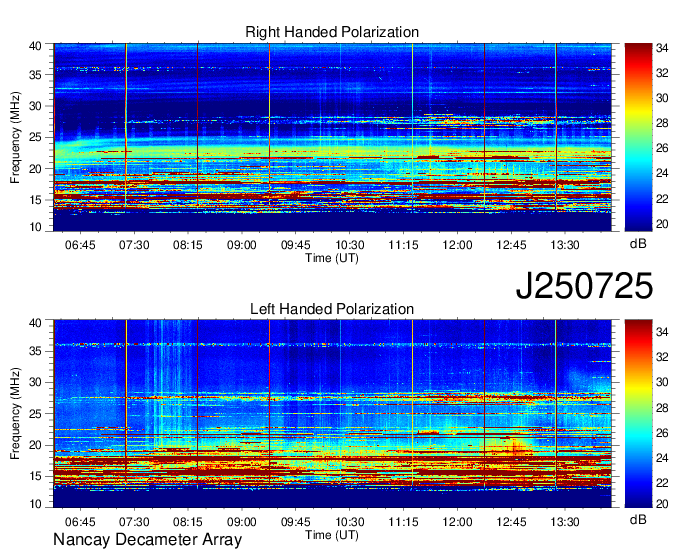Click 12:45 tick under Right Handed plot
Screen dimensions: 680x552
511,245
